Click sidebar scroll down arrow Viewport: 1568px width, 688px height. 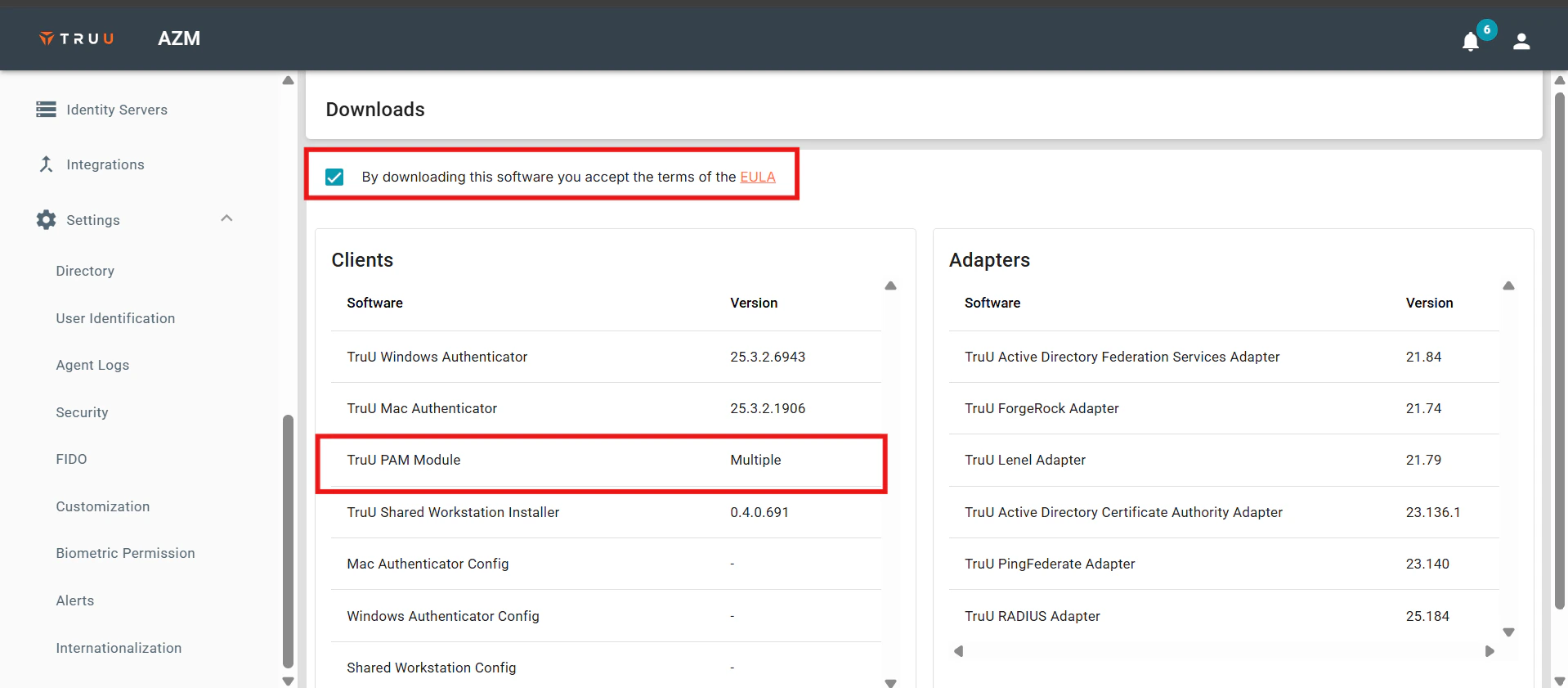(288, 681)
